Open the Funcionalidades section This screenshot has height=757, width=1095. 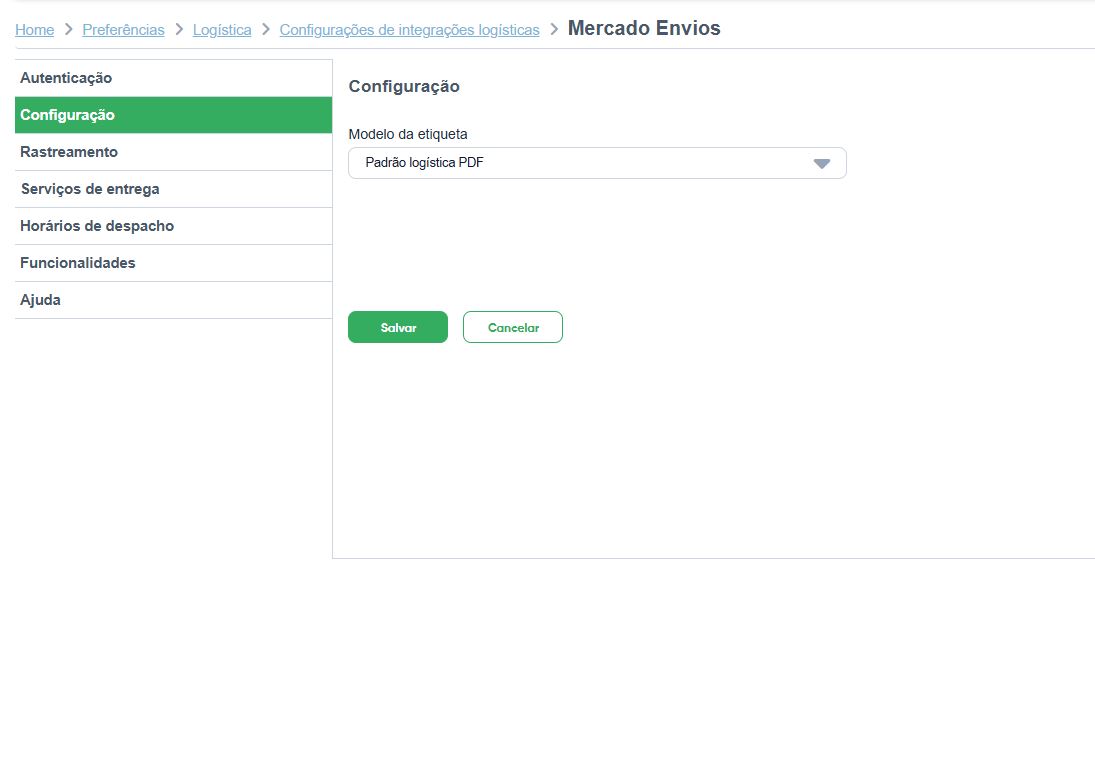click(77, 262)
